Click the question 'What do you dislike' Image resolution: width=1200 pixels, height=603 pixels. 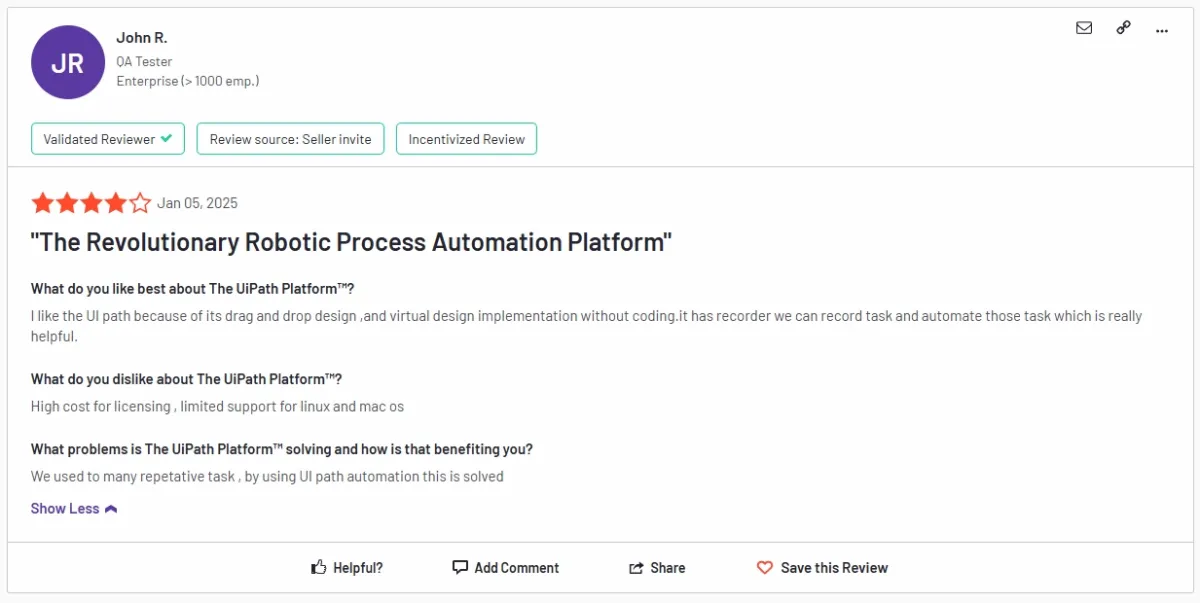186,379
